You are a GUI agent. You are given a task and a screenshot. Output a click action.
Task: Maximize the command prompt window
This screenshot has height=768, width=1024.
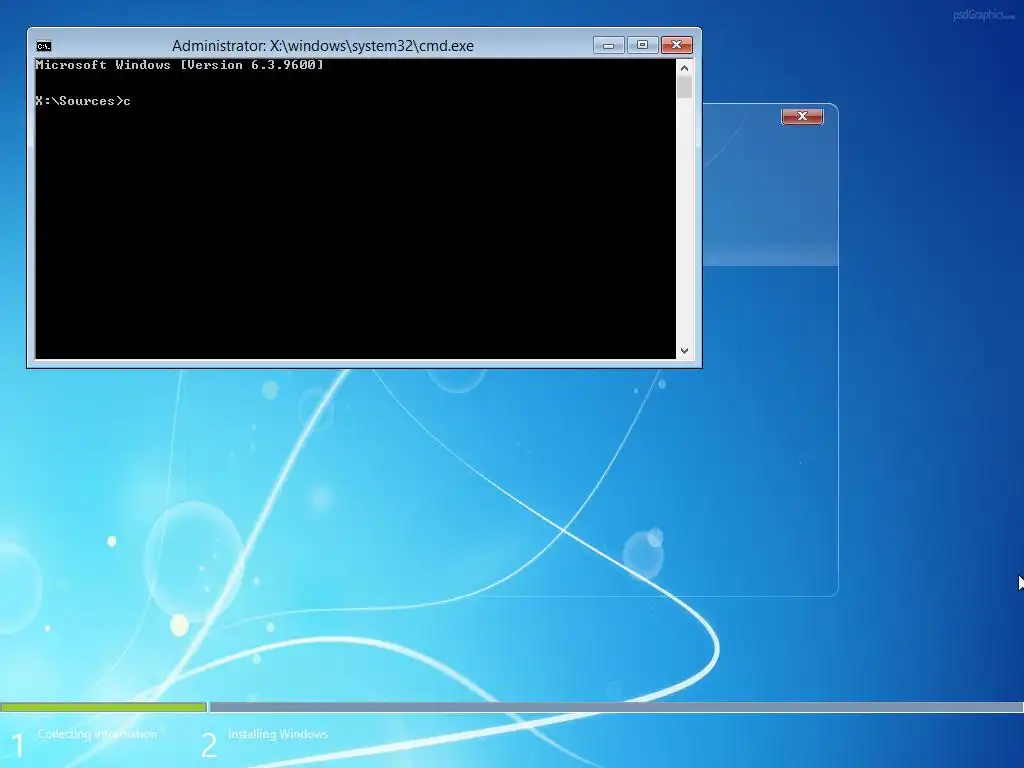coord(643,45)
